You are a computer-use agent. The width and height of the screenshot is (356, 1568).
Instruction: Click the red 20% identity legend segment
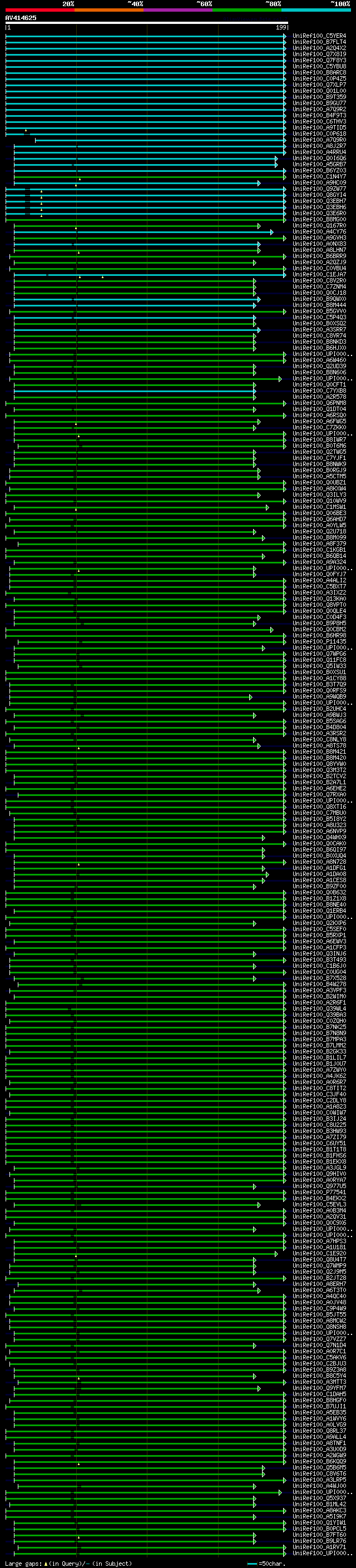coord(39,10)
